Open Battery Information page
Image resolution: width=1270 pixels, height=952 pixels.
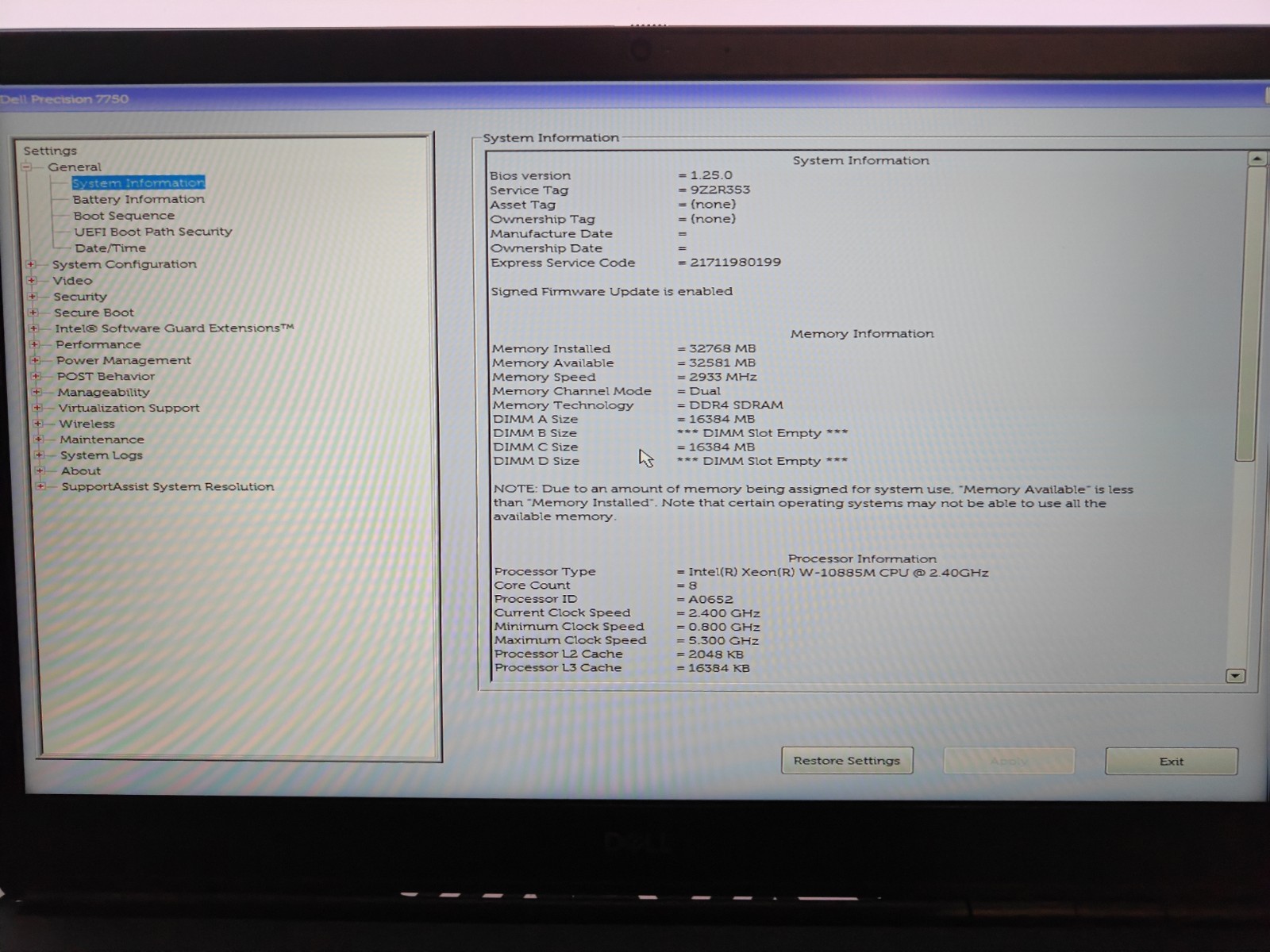coord(138,199)
